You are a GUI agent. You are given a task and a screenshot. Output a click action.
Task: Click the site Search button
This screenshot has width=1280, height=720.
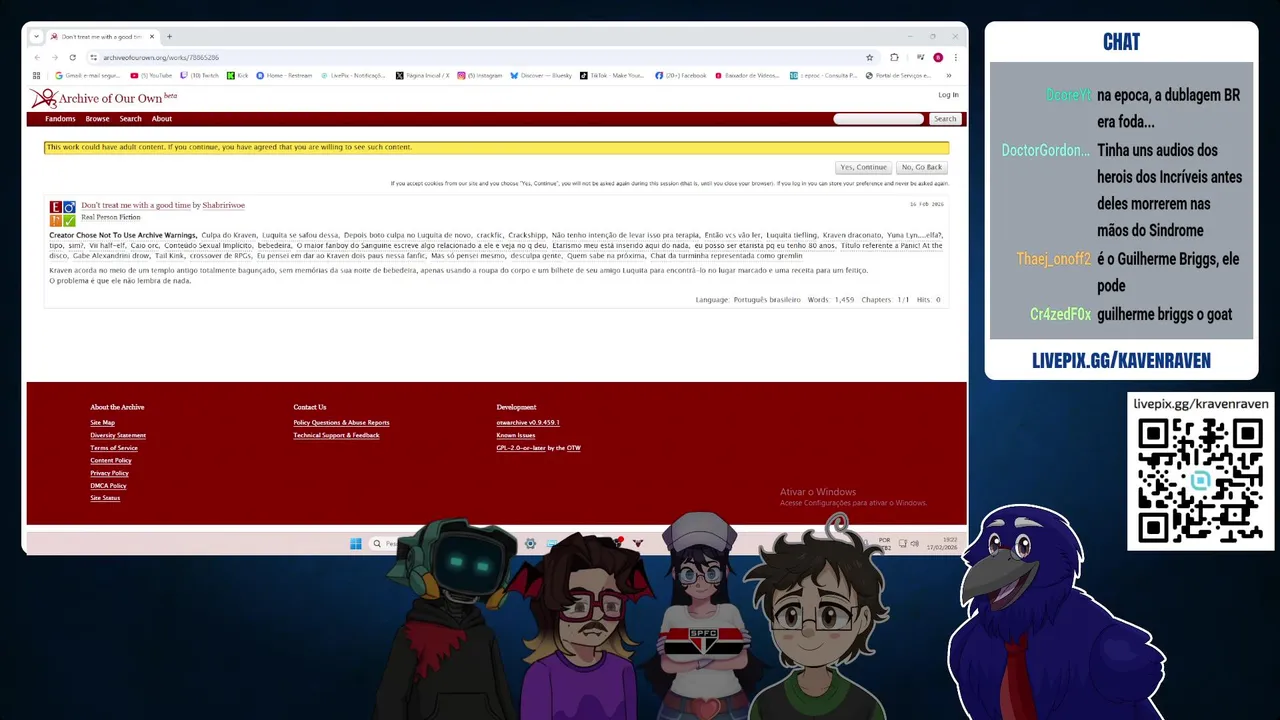[945, 119]
